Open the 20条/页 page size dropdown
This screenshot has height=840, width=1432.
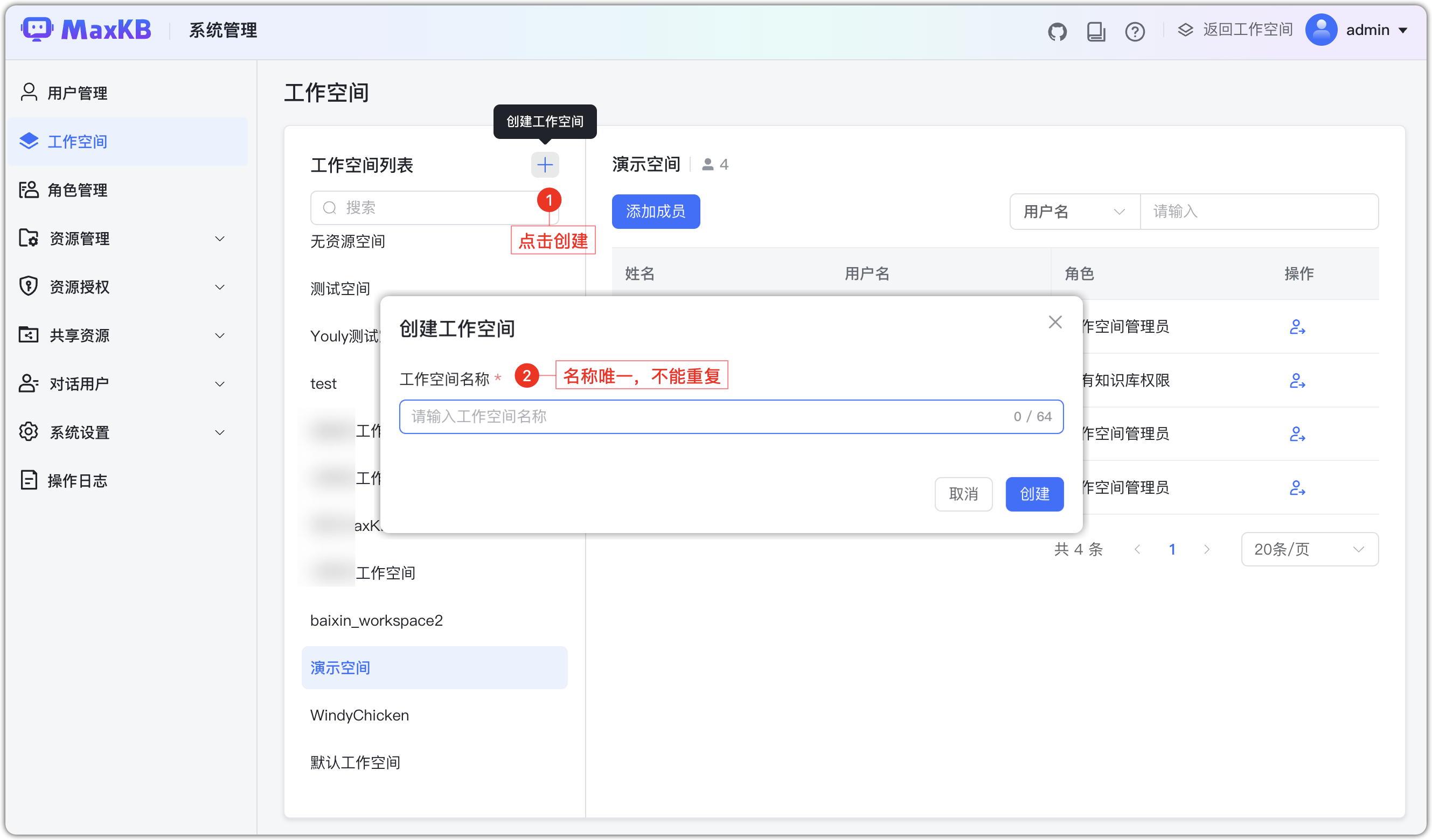tap(1309, 549)
